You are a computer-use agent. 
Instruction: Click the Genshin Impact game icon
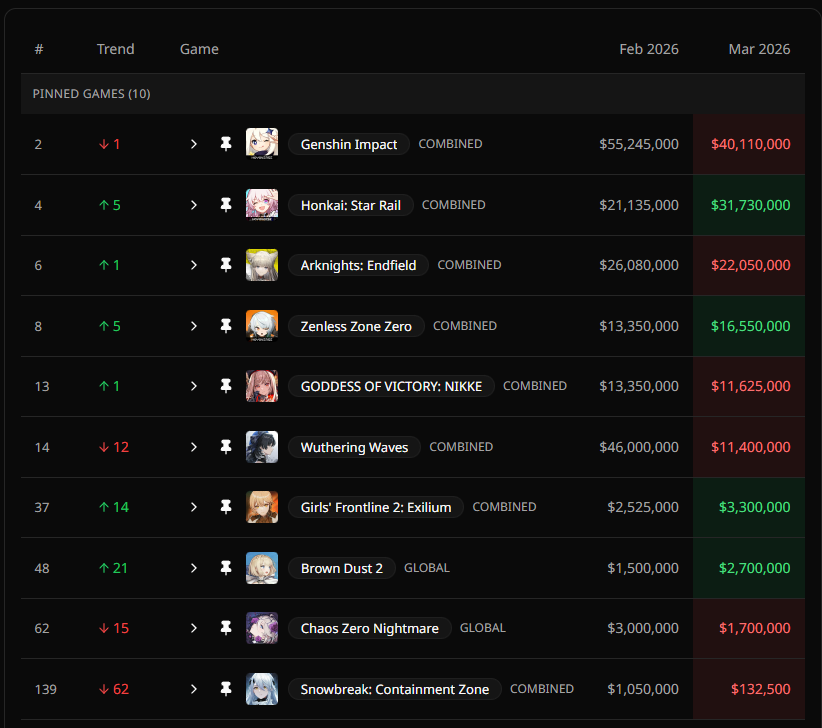pos(262,144)
